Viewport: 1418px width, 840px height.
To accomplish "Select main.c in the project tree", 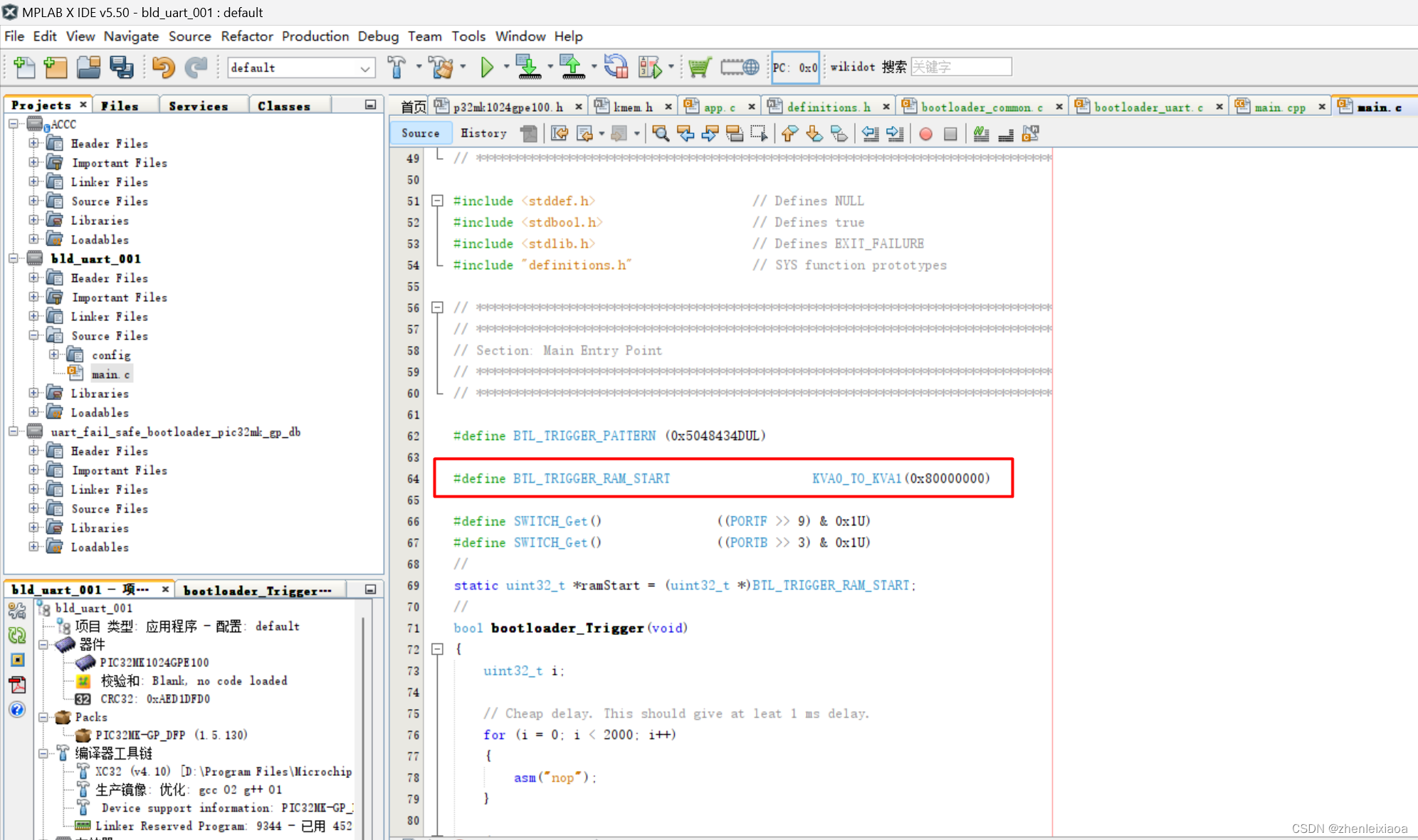I will click(111, 374).
